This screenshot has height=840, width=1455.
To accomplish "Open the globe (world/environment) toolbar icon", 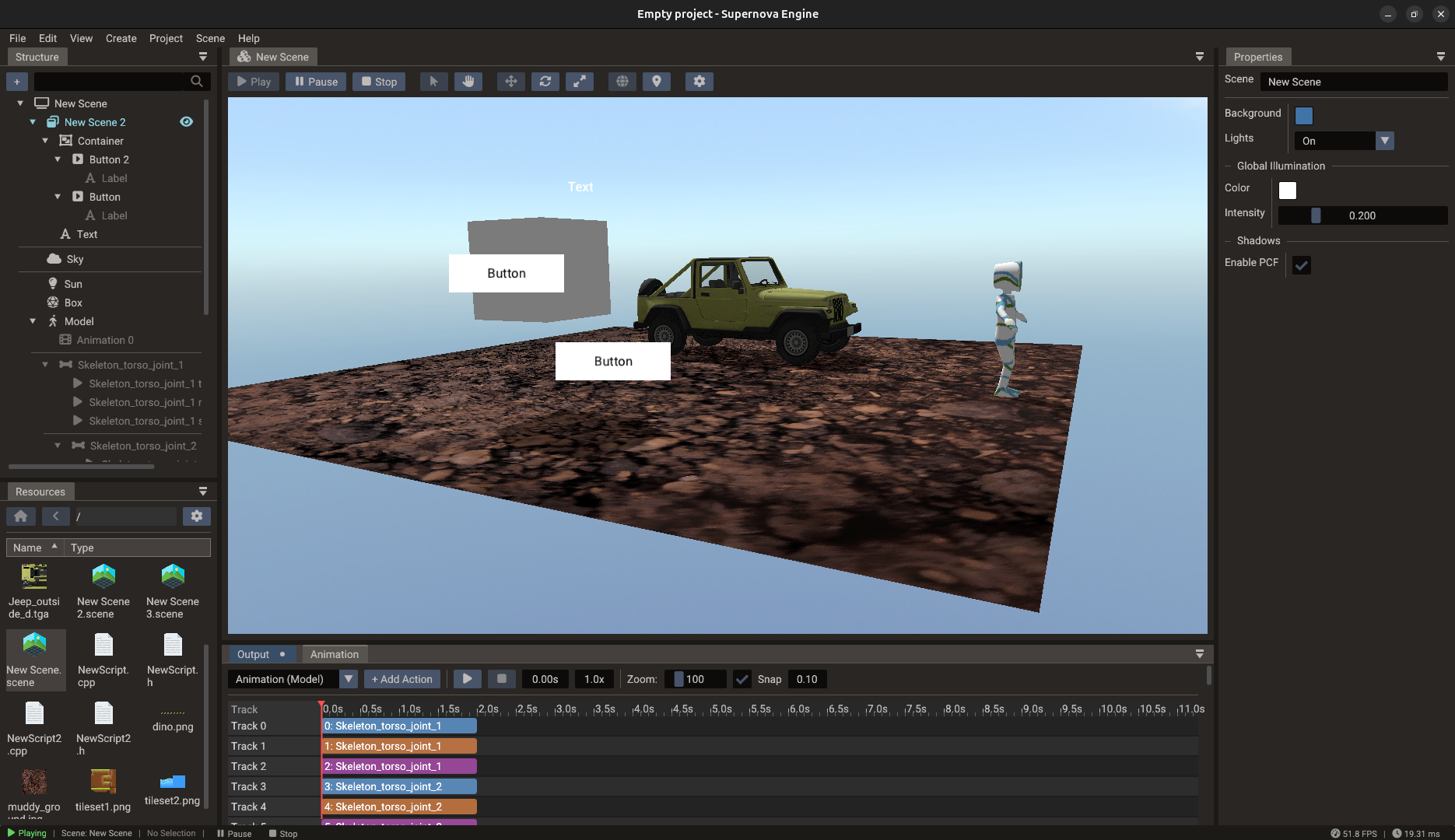I will [x=621, y=81].
